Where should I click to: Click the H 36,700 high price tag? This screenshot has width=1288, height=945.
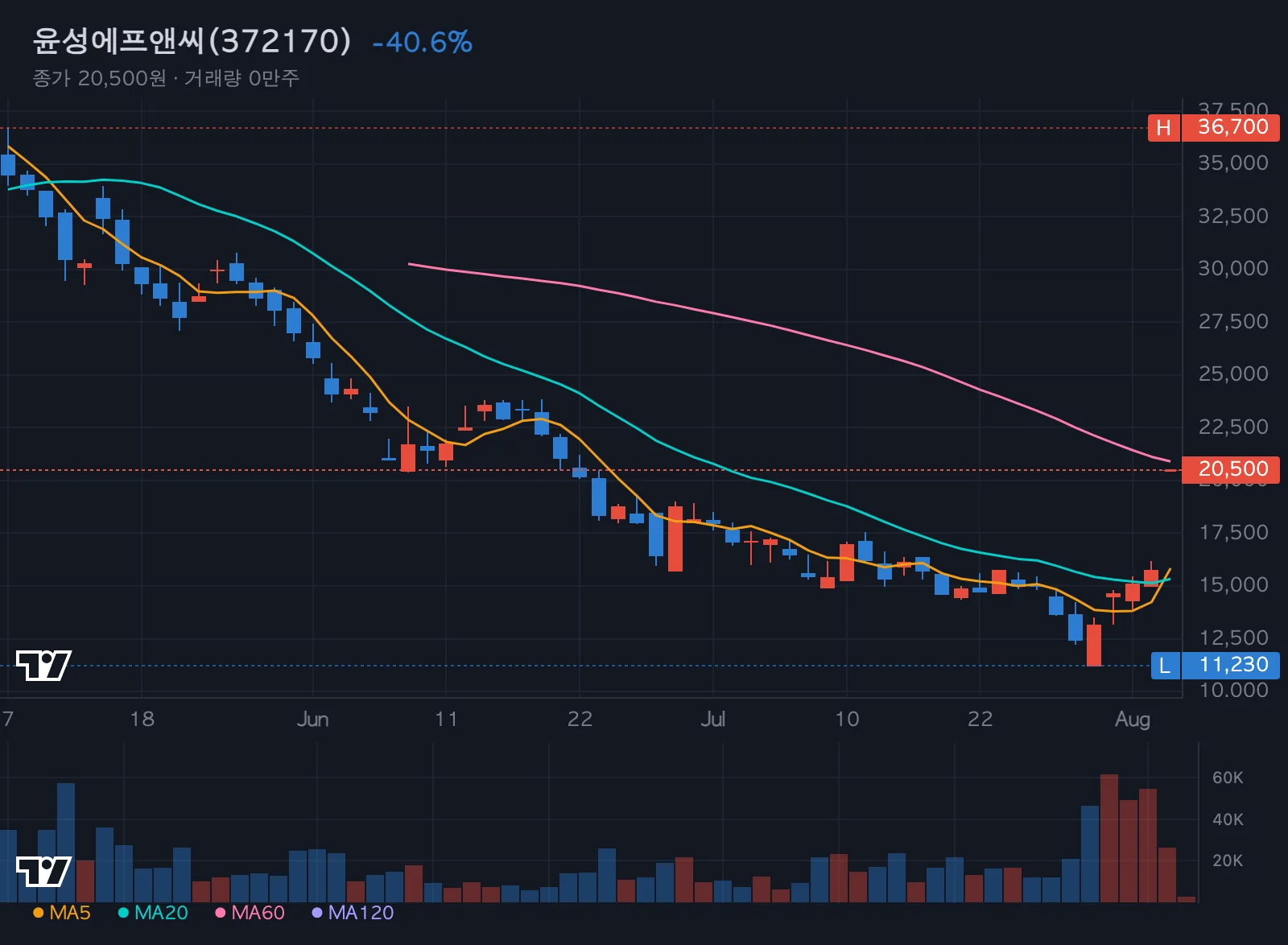pos(1213,127)
